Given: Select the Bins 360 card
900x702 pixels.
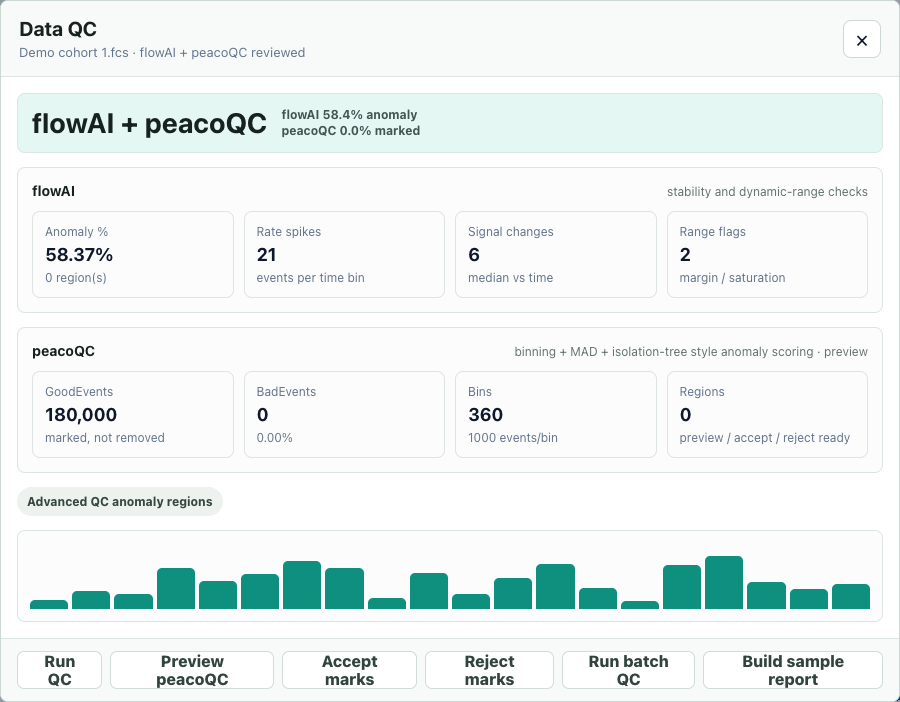Looking at the screenshot, I should click(556, 414).
